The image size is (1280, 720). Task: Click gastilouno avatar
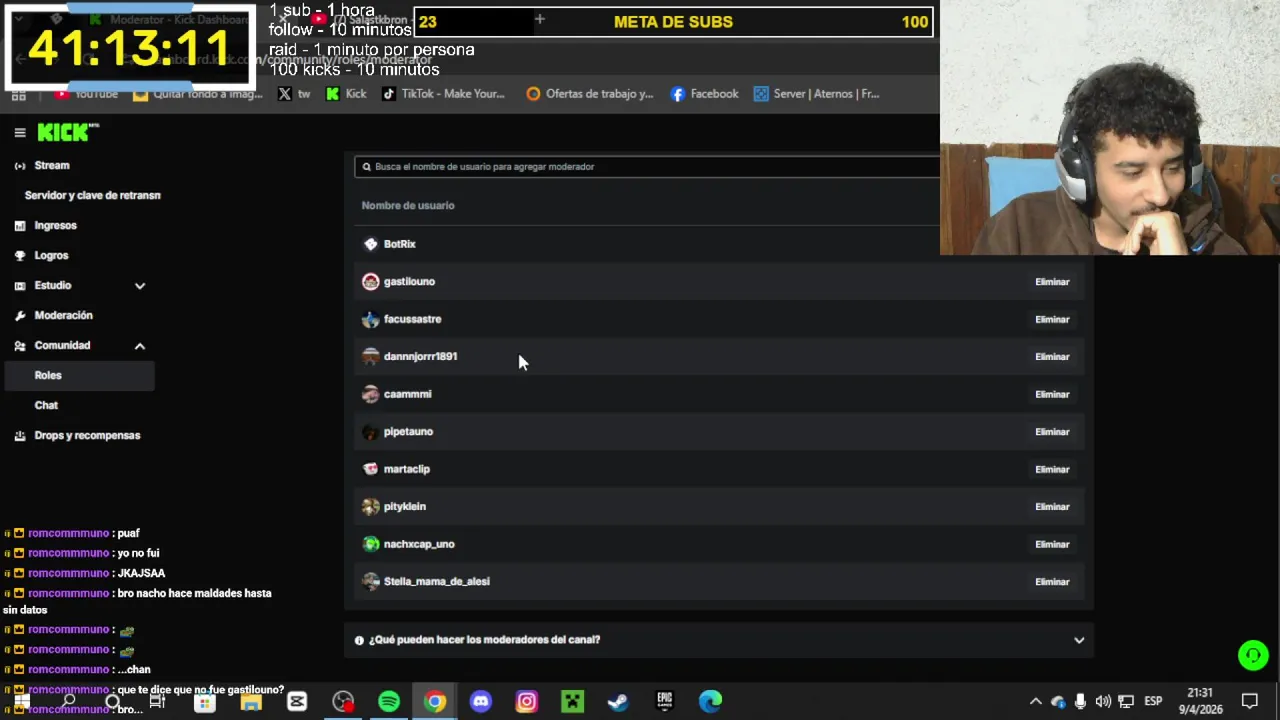click(x=371, y=282)
